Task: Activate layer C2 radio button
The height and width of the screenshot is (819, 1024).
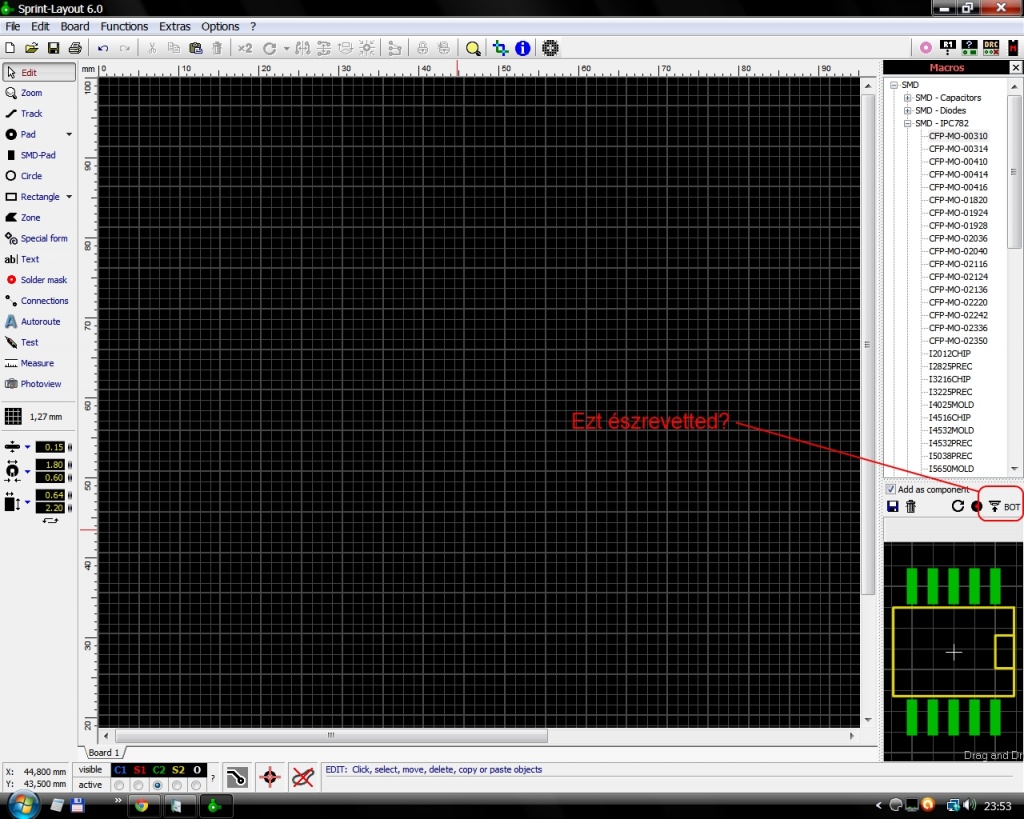Action: [x=157, y=785]
